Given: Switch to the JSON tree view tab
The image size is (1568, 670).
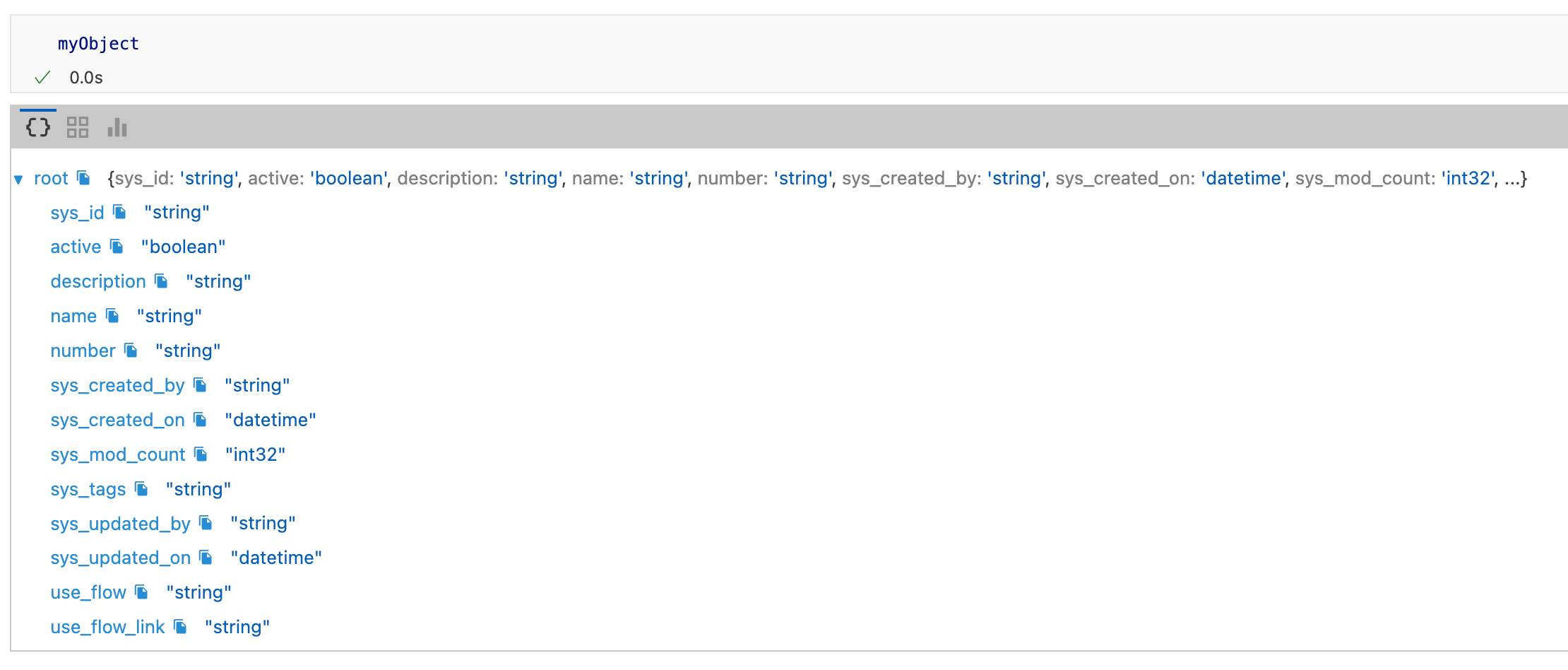Looking at the screenshot, I should (38, 127).
